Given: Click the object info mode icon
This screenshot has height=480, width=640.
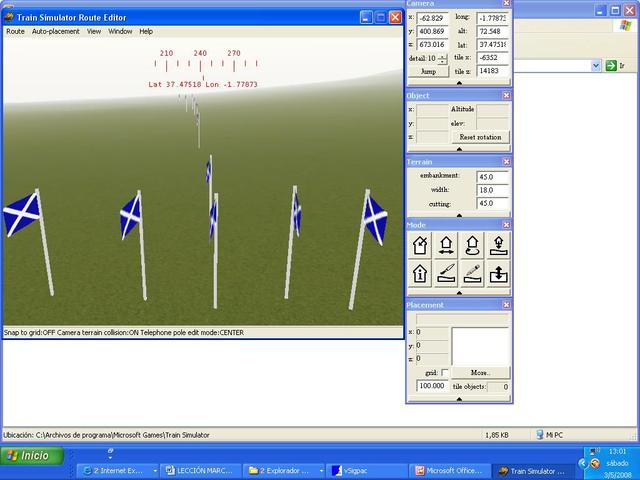Looking at the screenshot, I should pos(421,272).
